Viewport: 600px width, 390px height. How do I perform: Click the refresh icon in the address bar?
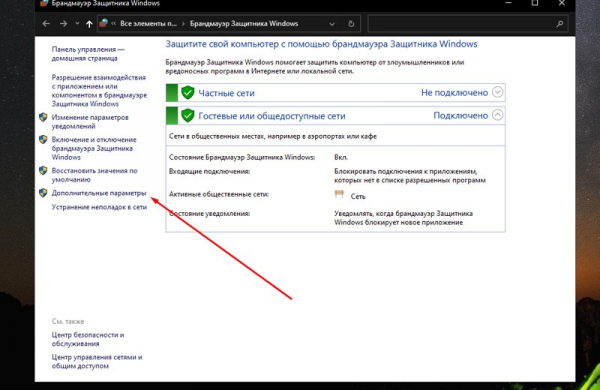click(x=351, y=24)
